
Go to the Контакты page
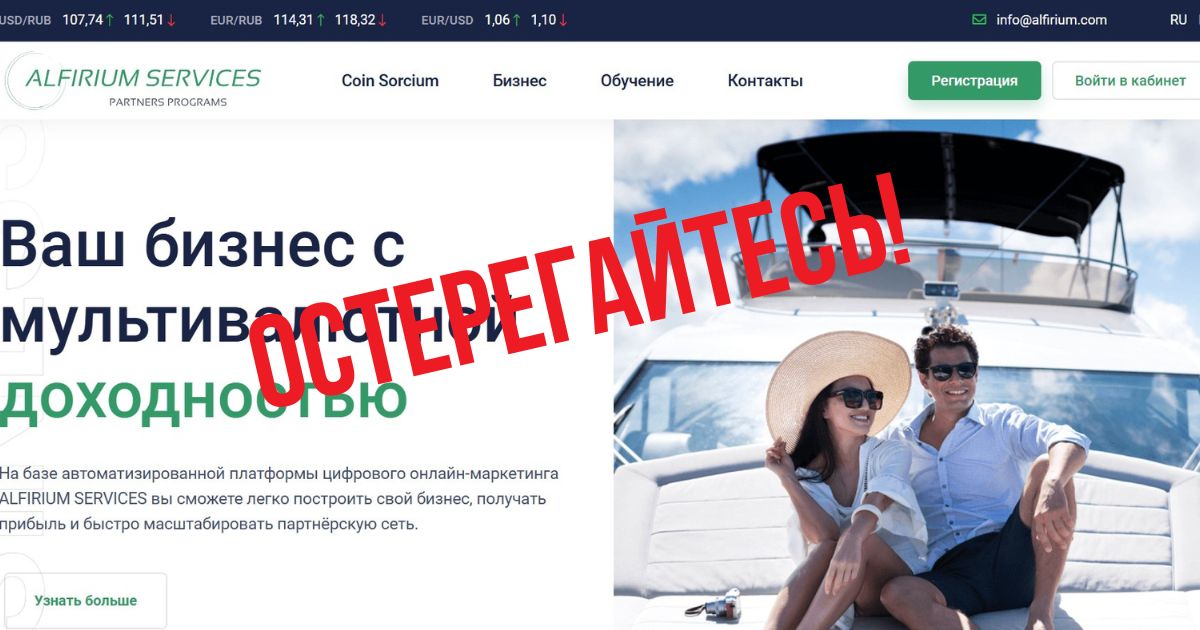click(x=765, y=81)
